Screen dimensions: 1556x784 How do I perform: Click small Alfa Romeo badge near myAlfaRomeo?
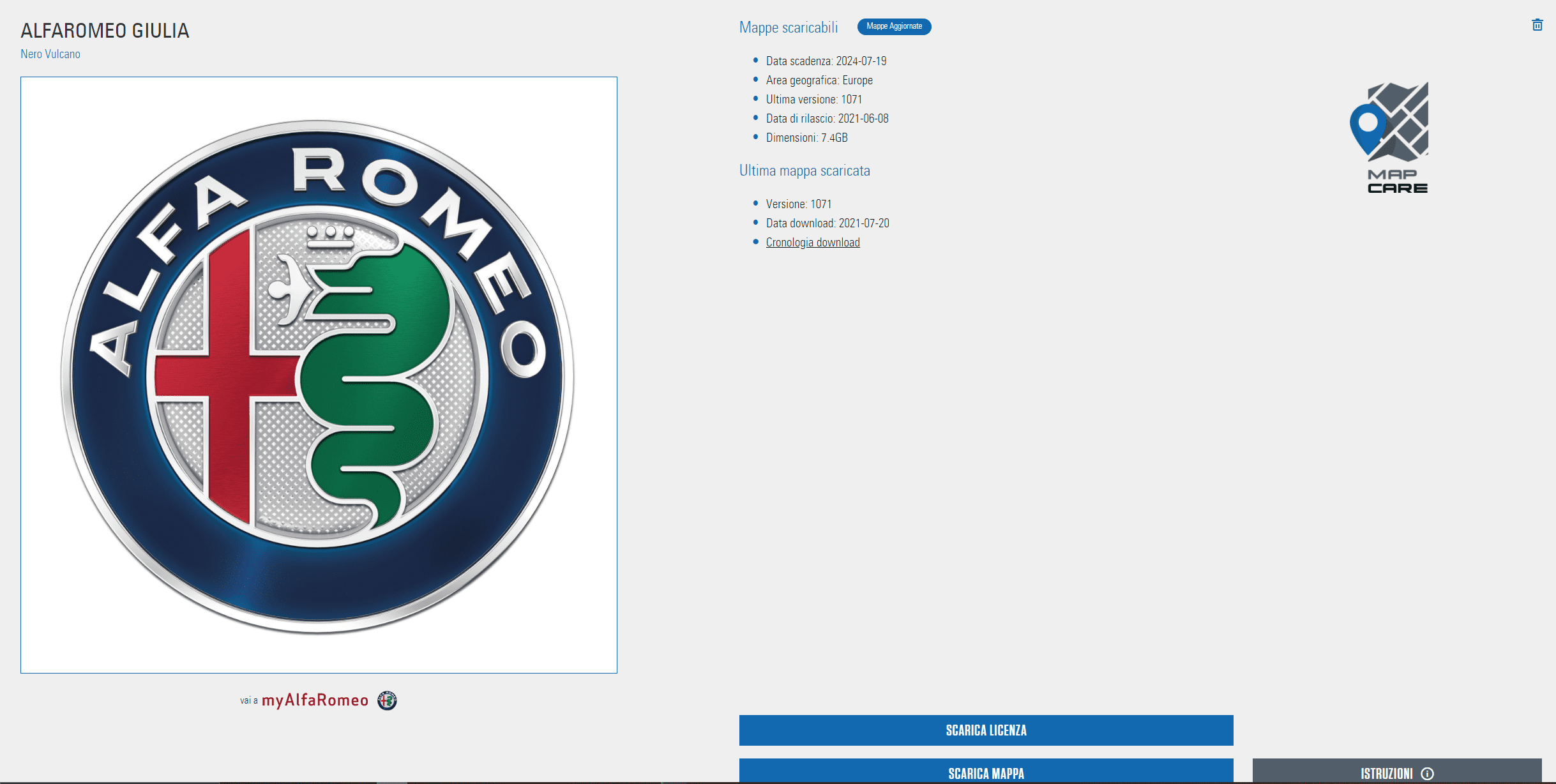tap(387, 700)
